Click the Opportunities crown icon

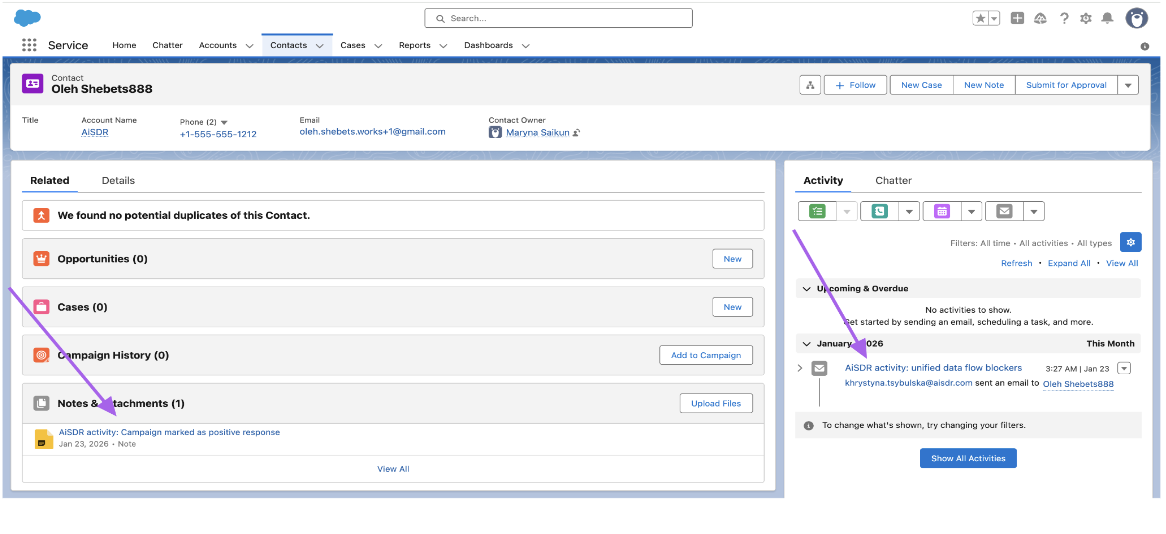point(42,259)
